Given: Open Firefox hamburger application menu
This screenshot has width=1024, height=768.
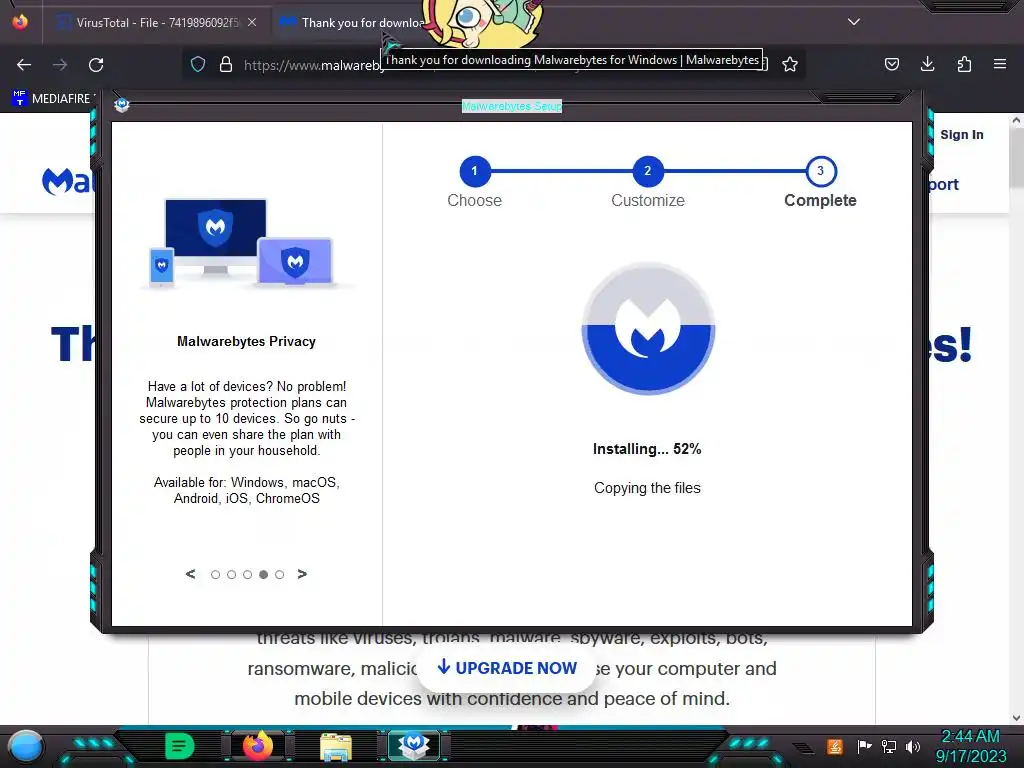Looking at the screenshot, I should [999, 64].
